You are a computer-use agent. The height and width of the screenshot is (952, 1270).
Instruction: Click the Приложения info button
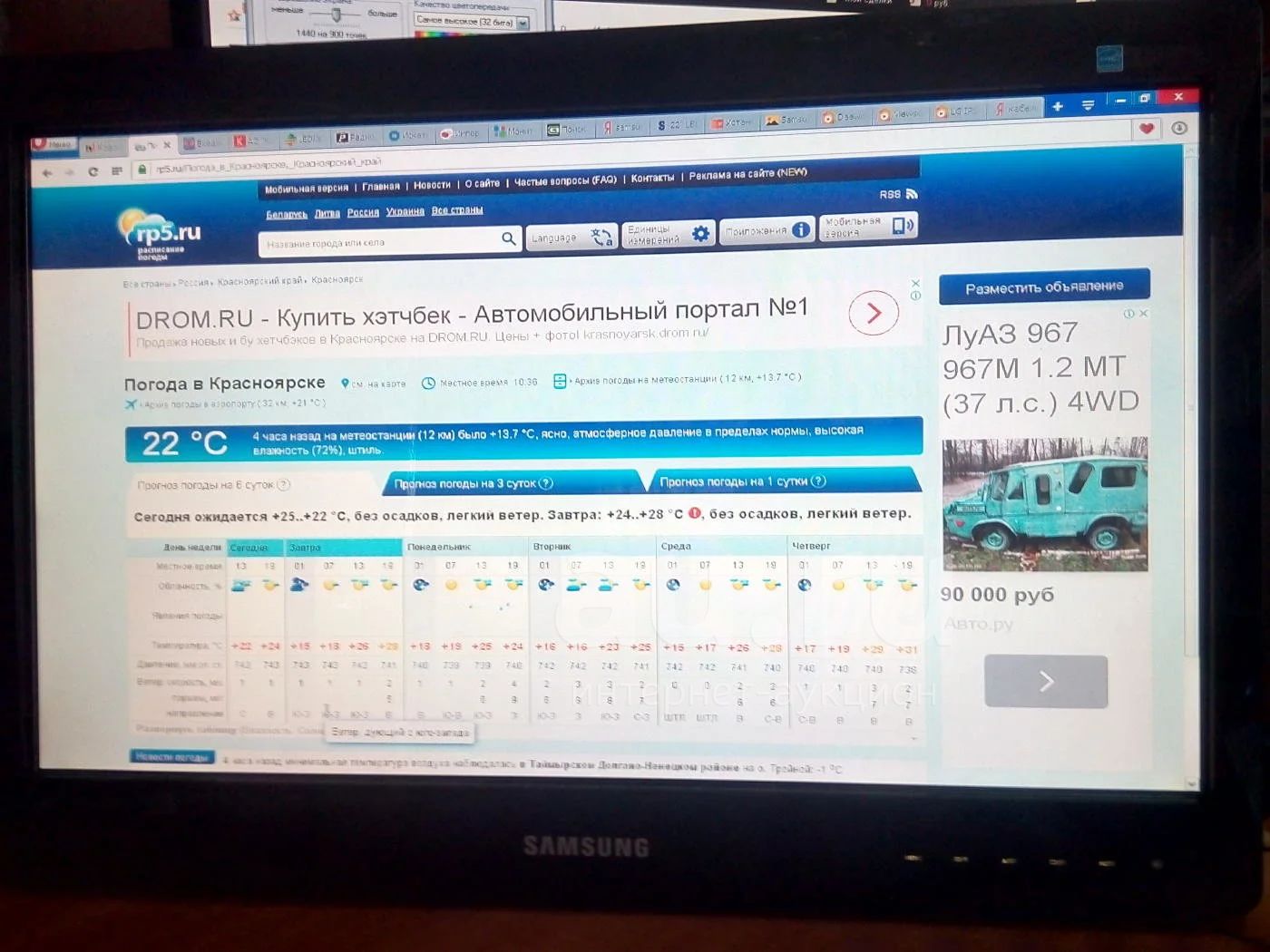tap(767, 230)
